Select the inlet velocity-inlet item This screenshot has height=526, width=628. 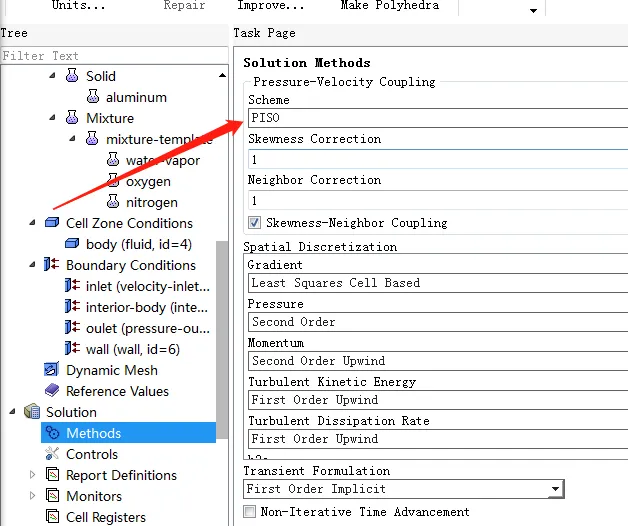point(147,286)
